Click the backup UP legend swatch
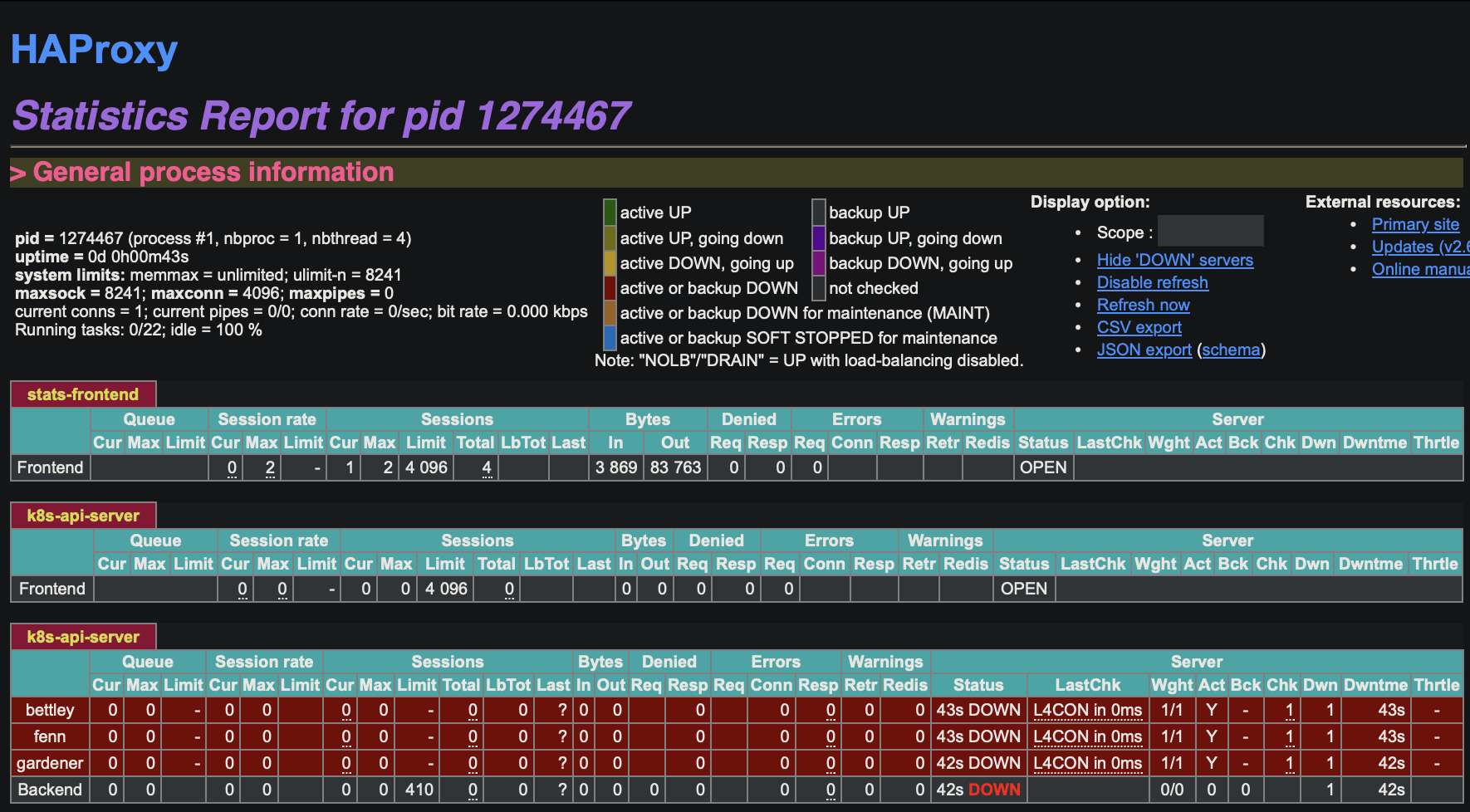Viewport: 1470px width, 812px height. (x=819, y=213)
